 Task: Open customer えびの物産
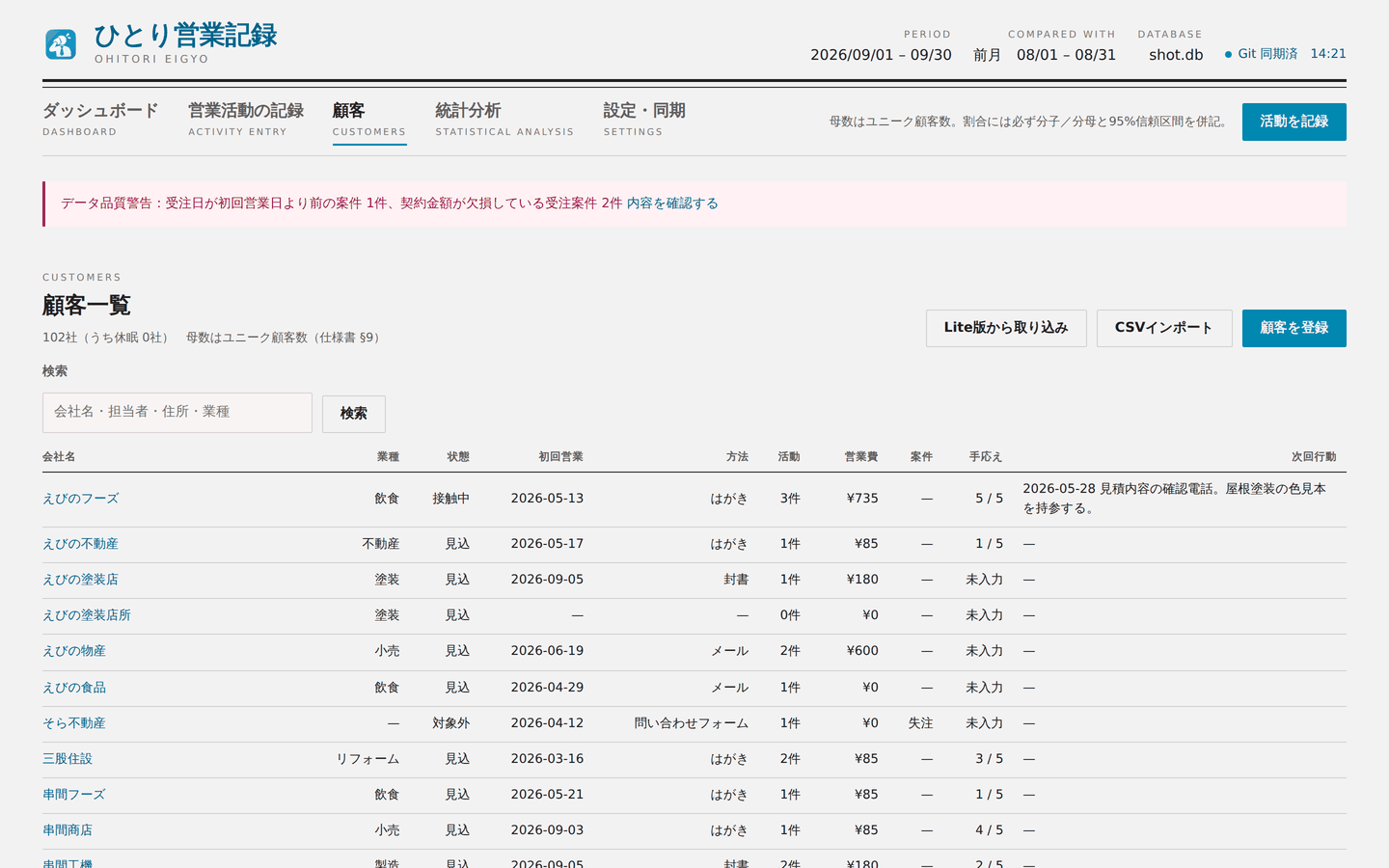pos(74,651)
